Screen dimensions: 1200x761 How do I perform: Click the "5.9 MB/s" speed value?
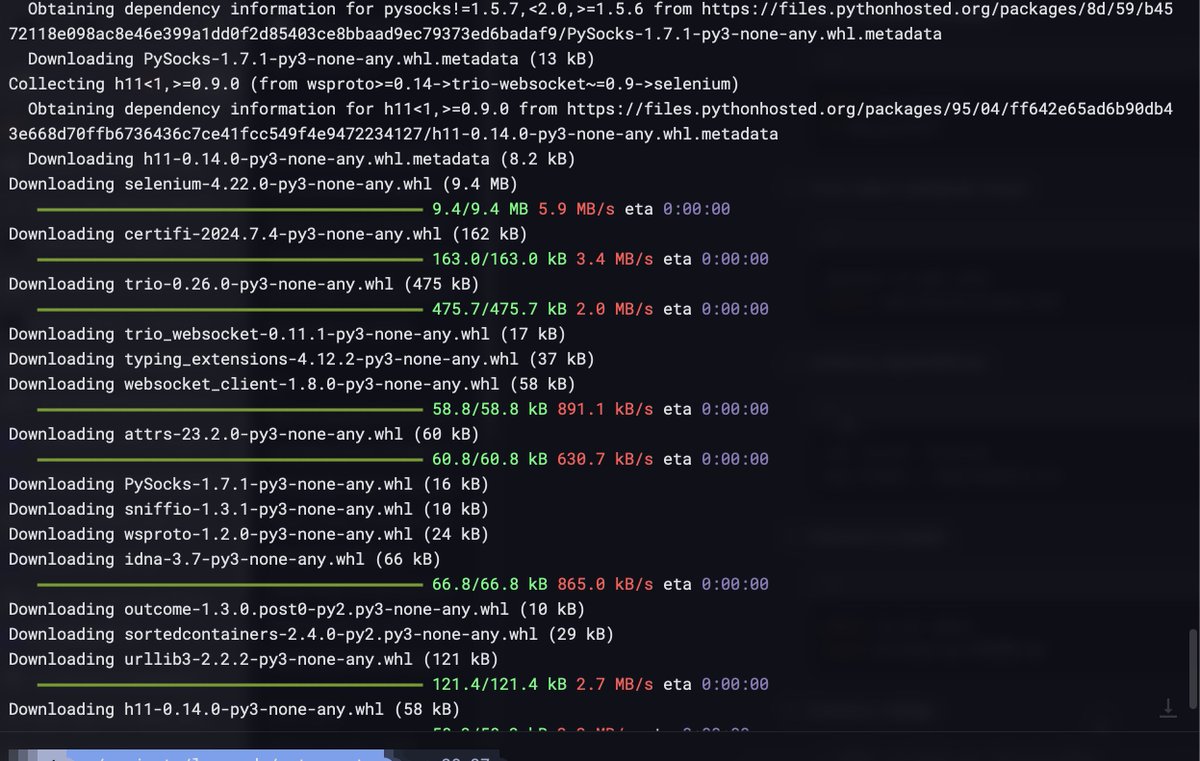point(576,209)
